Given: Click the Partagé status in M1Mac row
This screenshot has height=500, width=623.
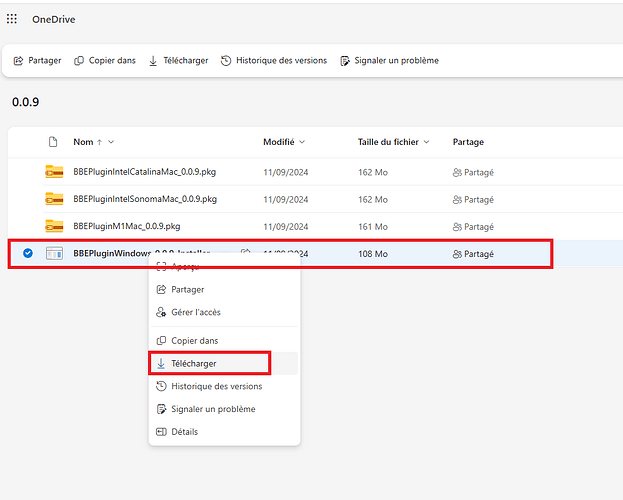Looking at the screenshot, I should (x=473, y=227).
